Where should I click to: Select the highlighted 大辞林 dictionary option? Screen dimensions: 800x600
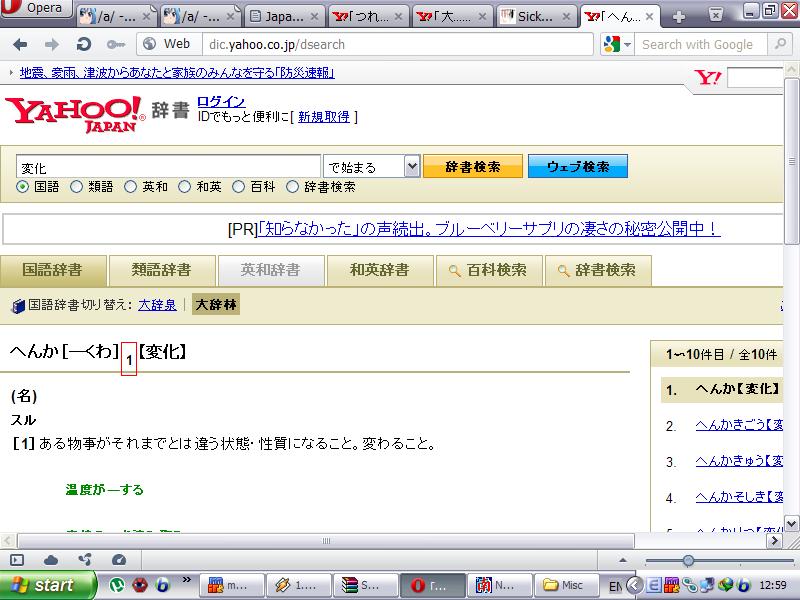point(216,305)
